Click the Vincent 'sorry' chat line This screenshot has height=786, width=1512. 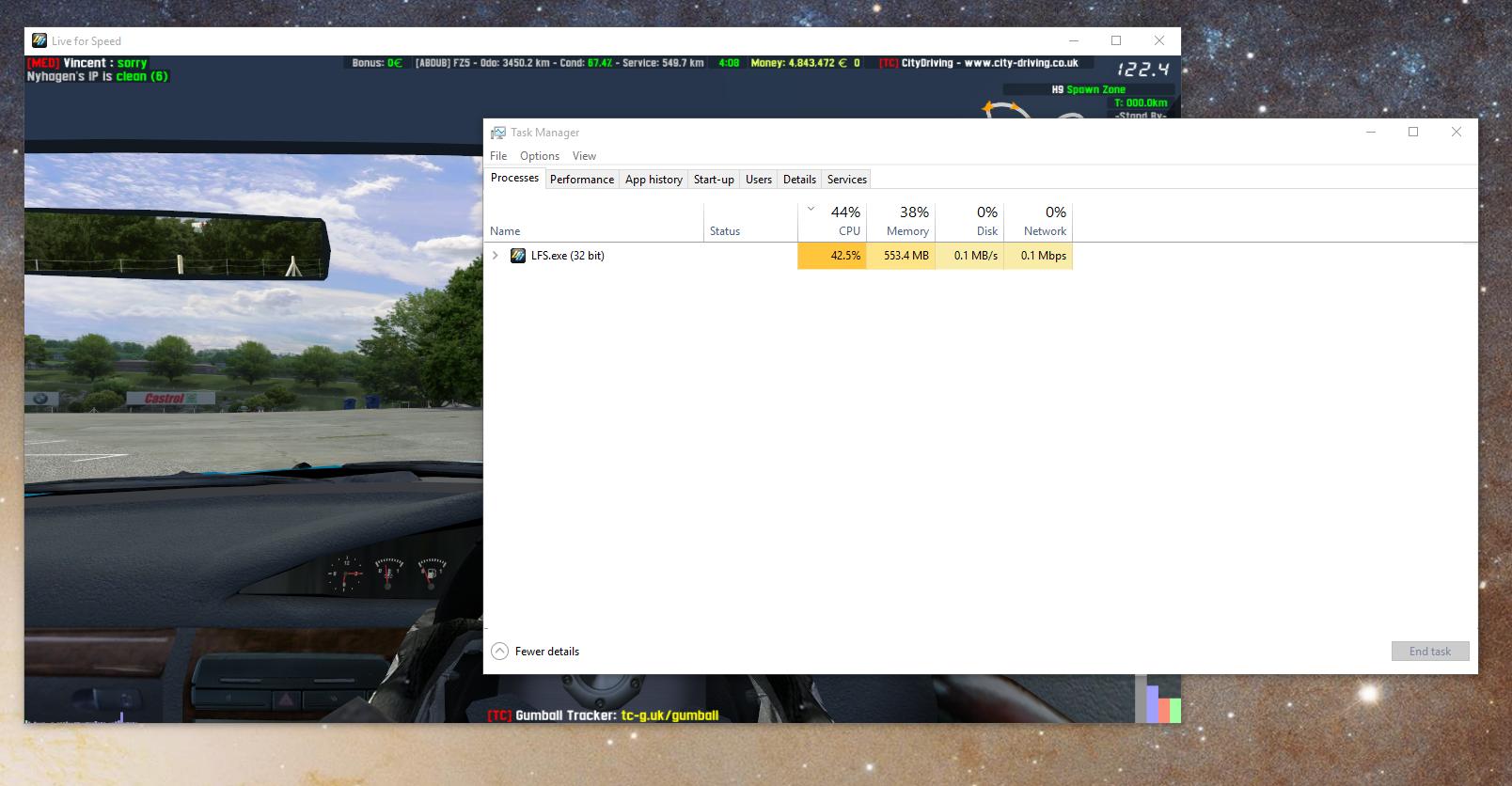pyautogui.click(x=87, y=63)
